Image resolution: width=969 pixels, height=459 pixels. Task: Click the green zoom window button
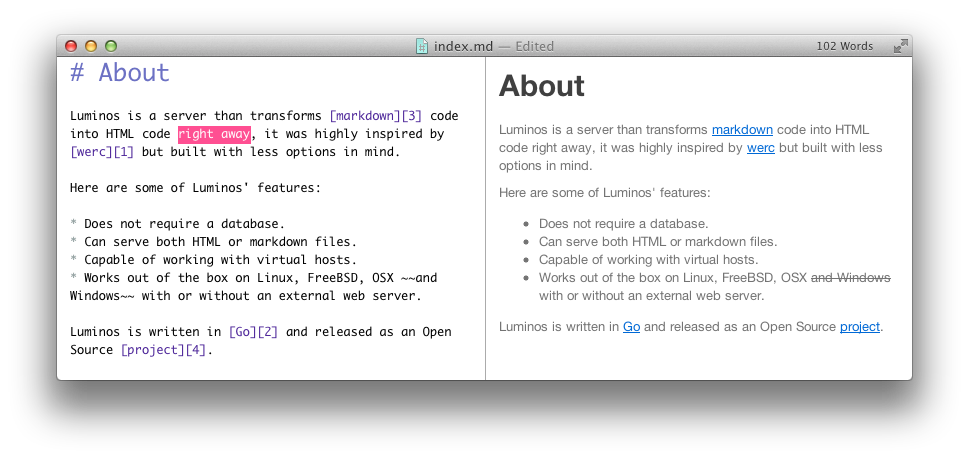tap(111, 46)
